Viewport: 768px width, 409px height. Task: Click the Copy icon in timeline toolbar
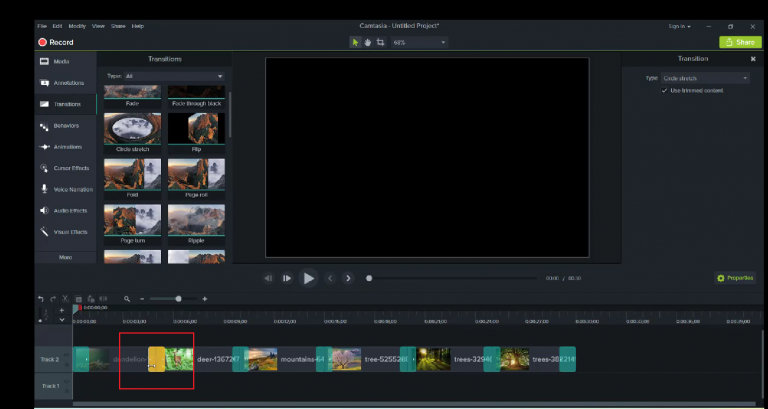pos(78,299)
